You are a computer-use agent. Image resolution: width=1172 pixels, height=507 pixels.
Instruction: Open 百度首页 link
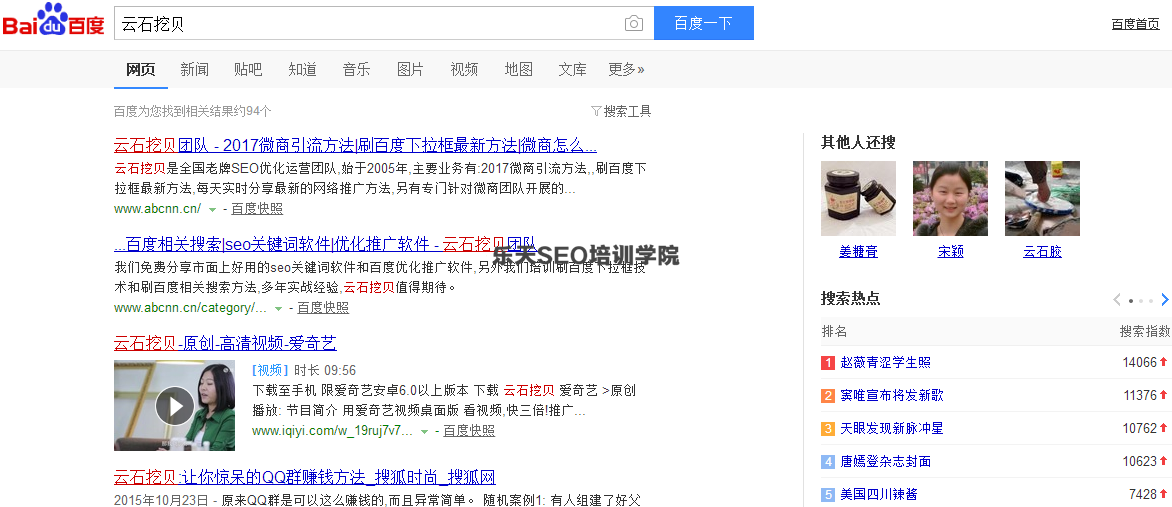tap(1135, 24)
